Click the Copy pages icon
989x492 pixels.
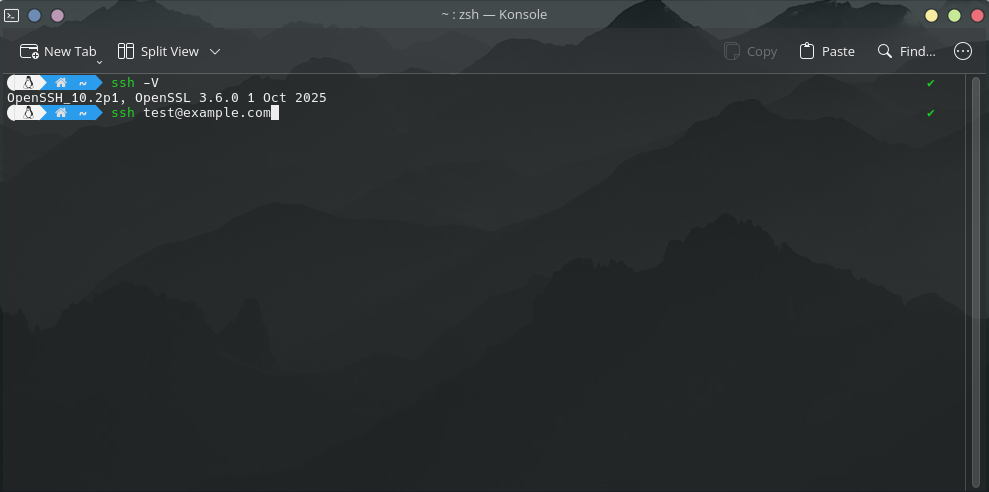click(732, 51)
